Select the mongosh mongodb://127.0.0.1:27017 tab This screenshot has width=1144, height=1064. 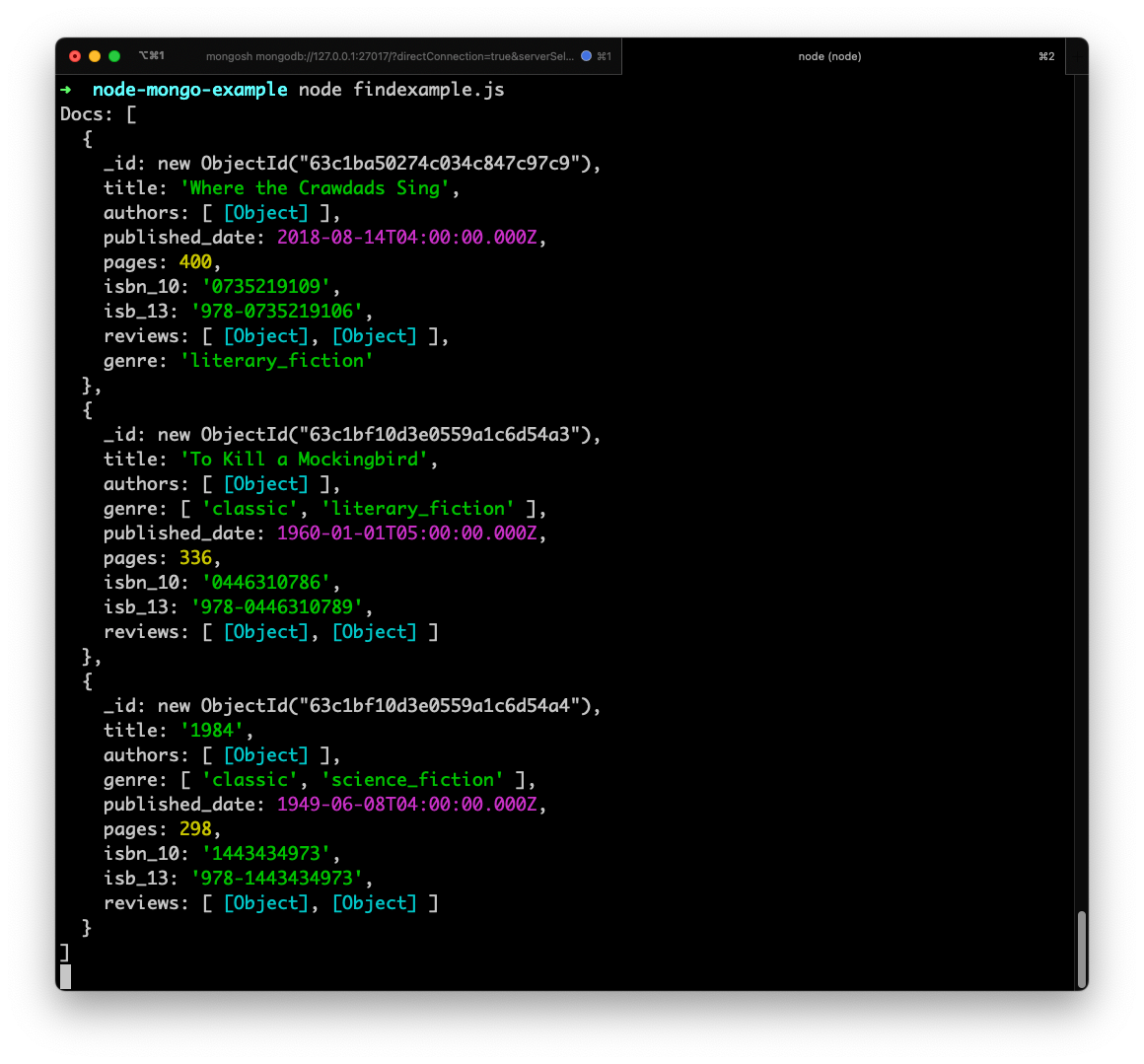point(390,56)
